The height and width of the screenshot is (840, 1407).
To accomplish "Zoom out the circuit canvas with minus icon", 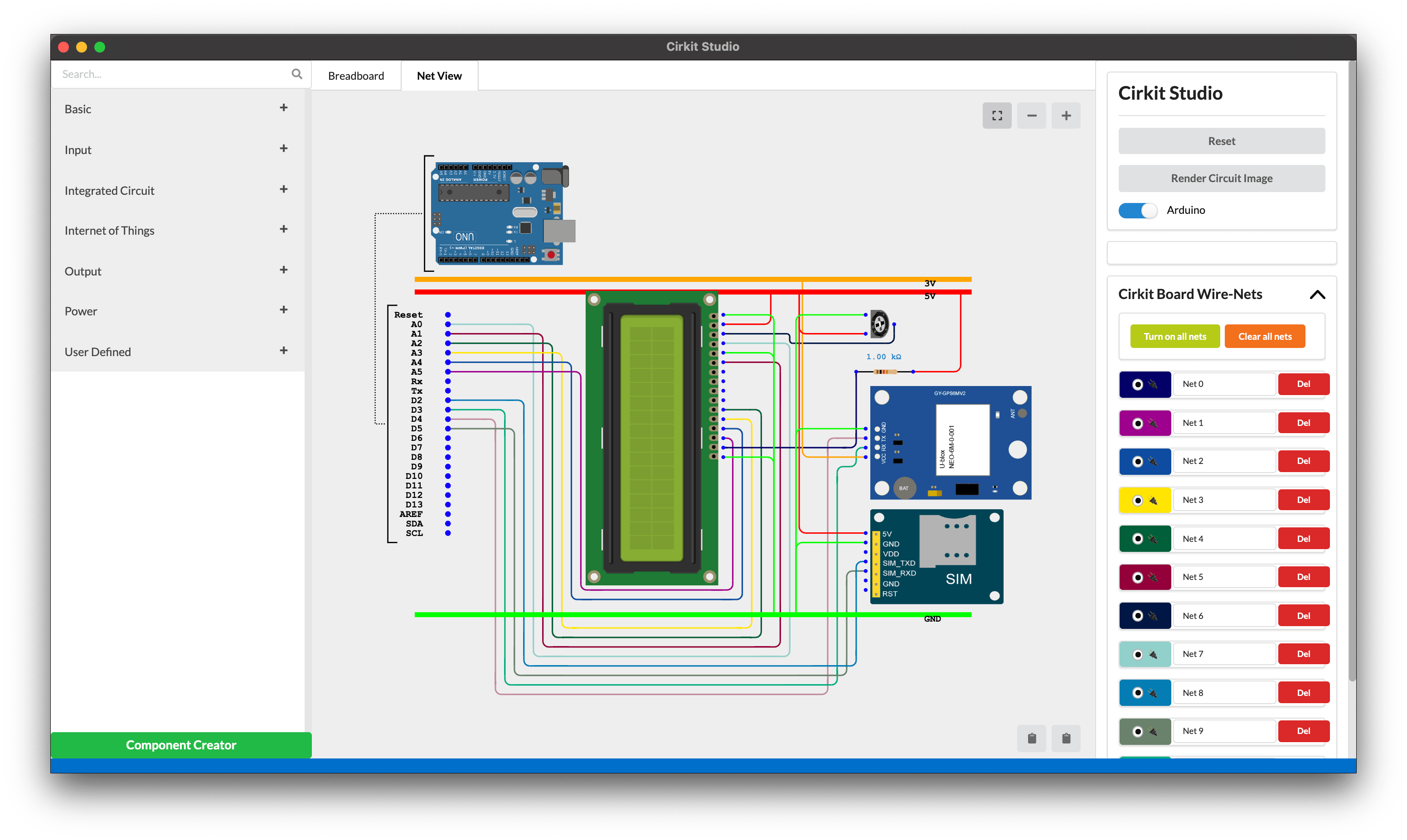I will 1031,116.
